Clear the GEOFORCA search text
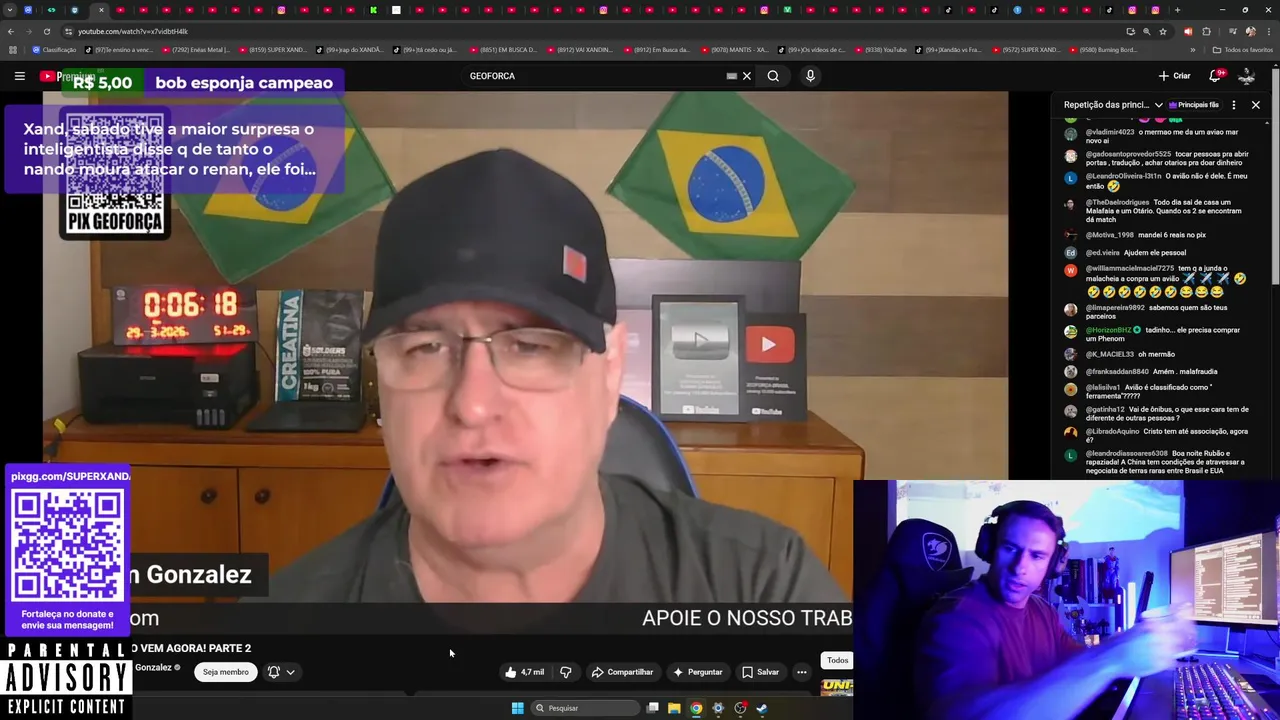This screenshot has width=1280, height=720. click(x=746, y=76)
